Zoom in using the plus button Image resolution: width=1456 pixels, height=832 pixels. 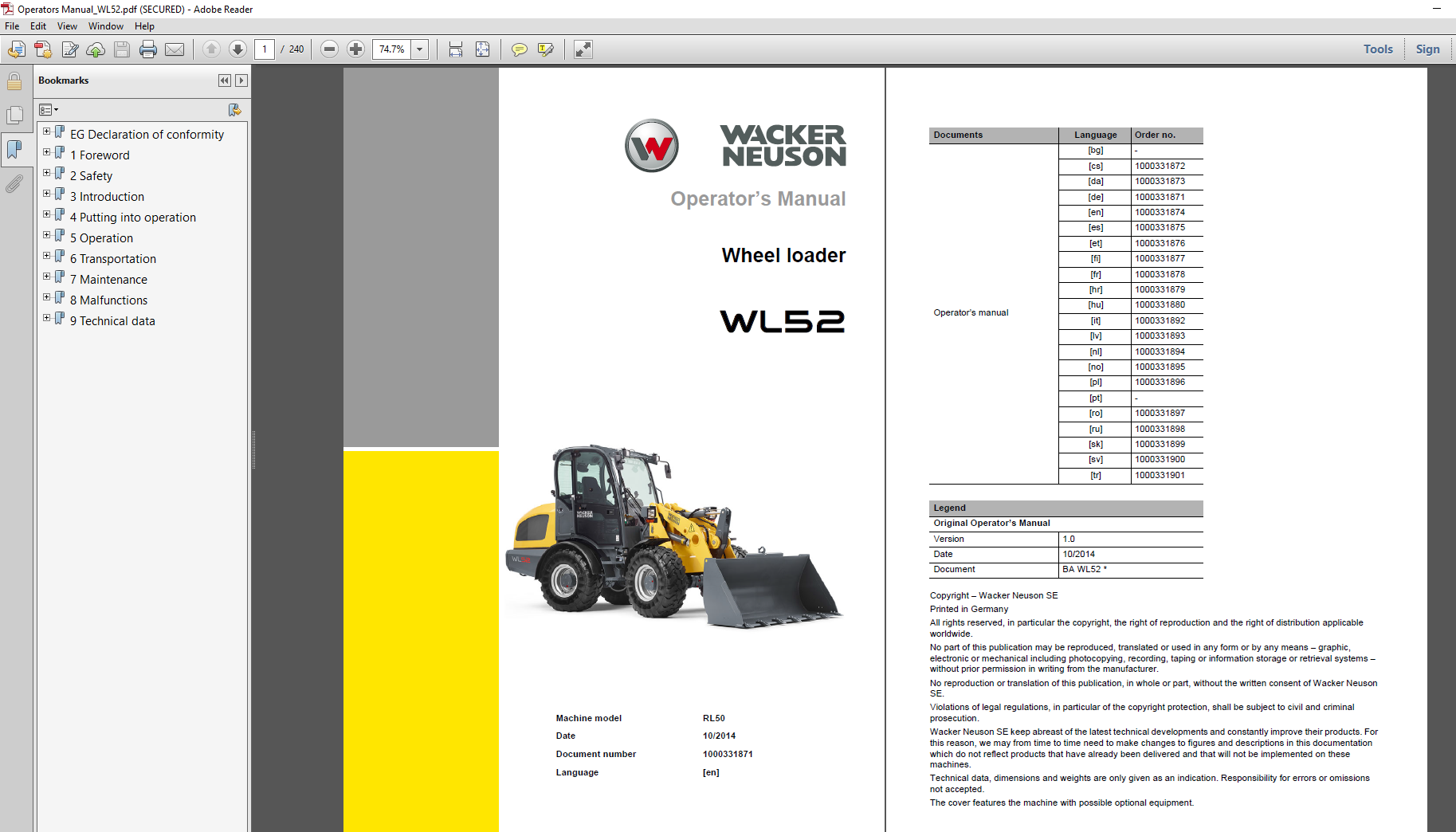pyautogui.click(x=355, y=49)
